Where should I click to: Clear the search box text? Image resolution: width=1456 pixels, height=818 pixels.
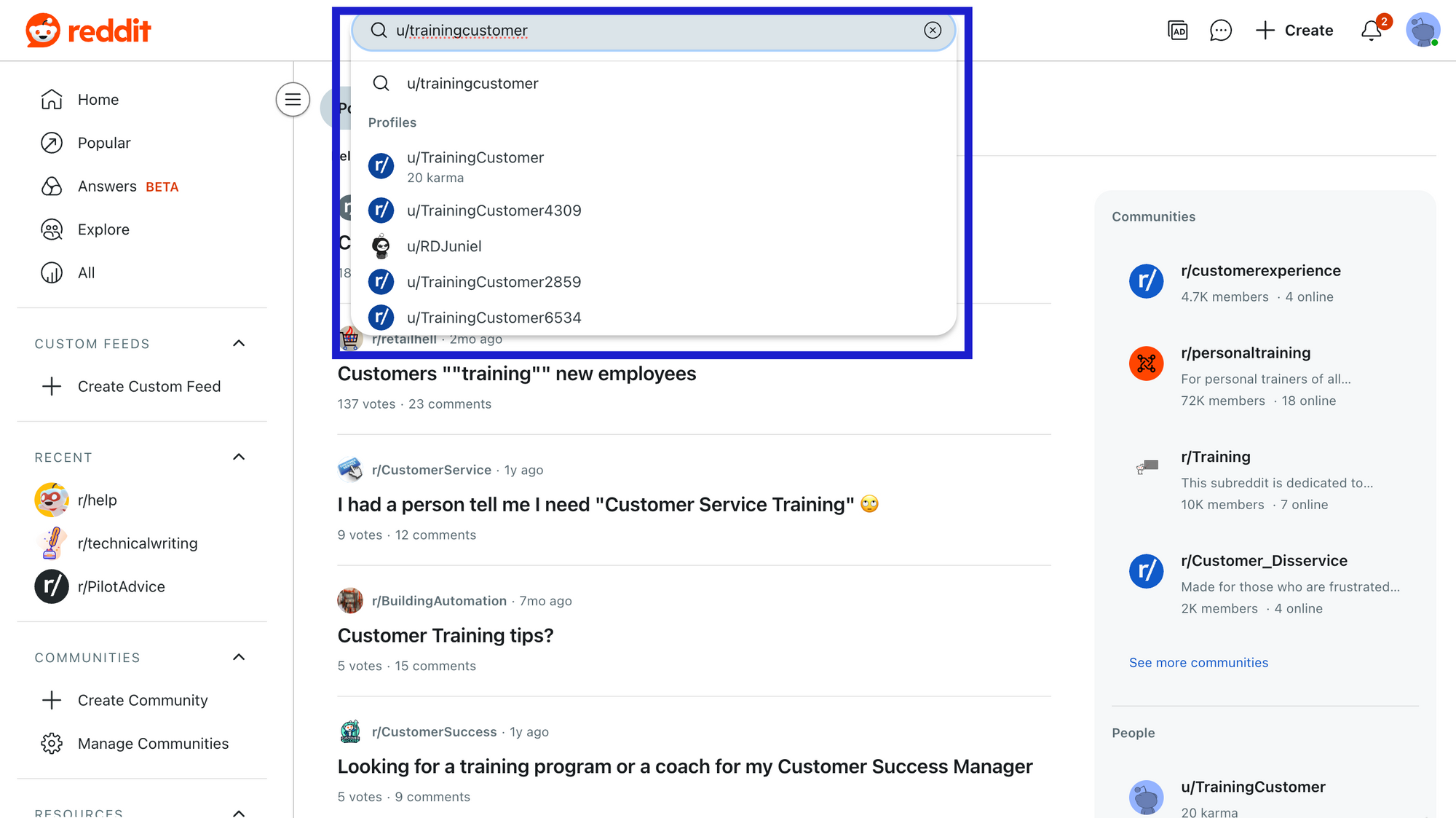933,30
